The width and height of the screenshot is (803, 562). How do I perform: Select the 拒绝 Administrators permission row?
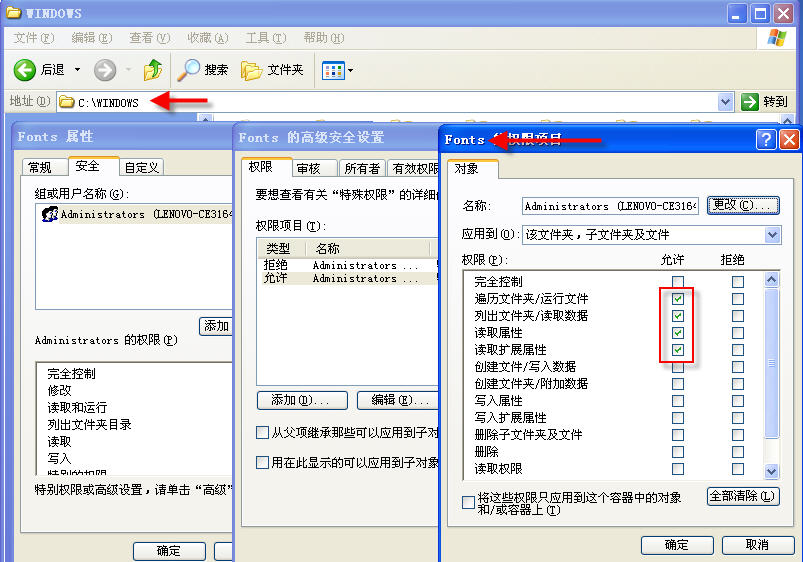[348, 265]
